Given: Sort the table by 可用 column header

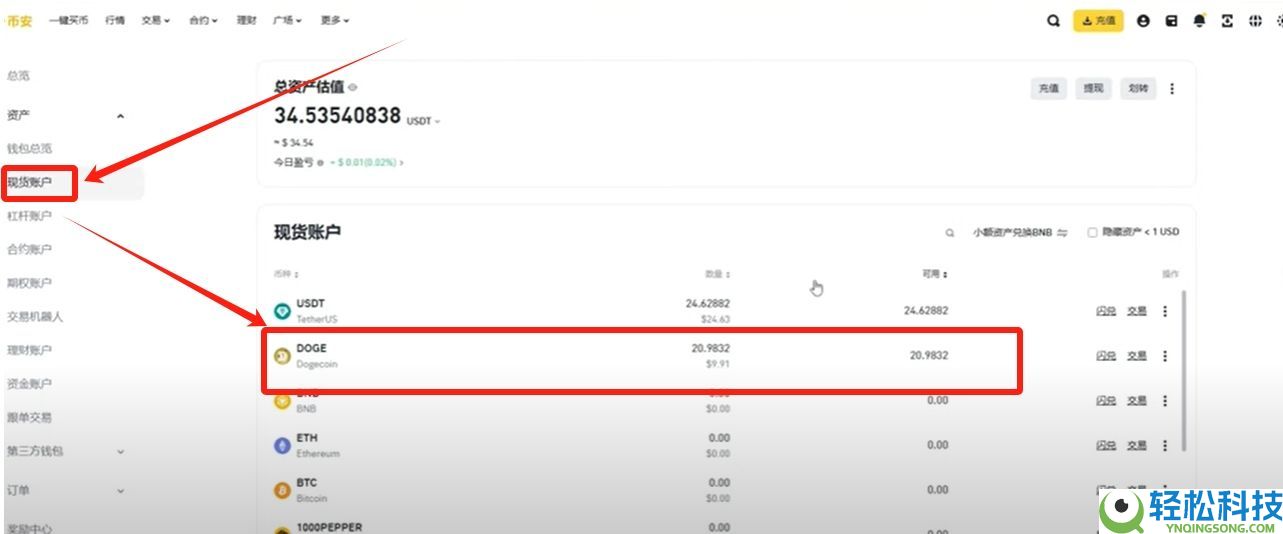Looking at the screenshot, I should tap(934, 274).
